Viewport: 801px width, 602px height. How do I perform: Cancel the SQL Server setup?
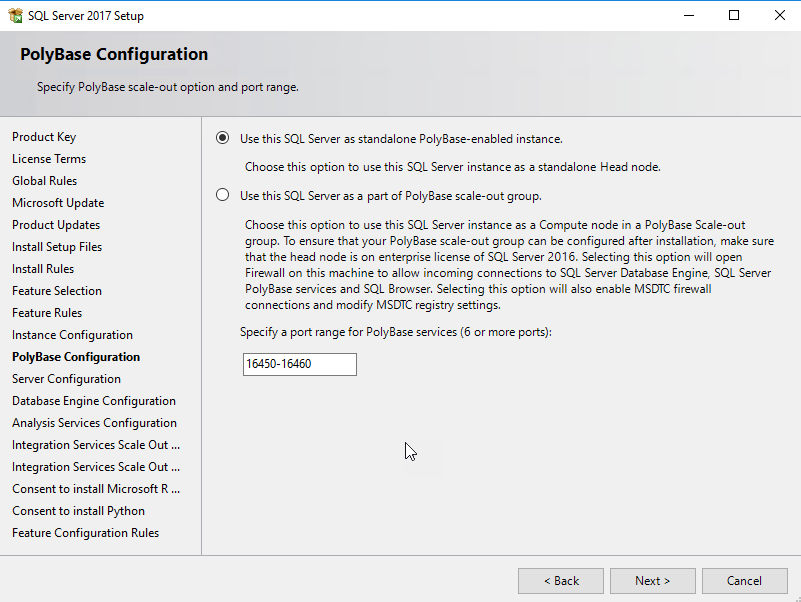[744, 581]
